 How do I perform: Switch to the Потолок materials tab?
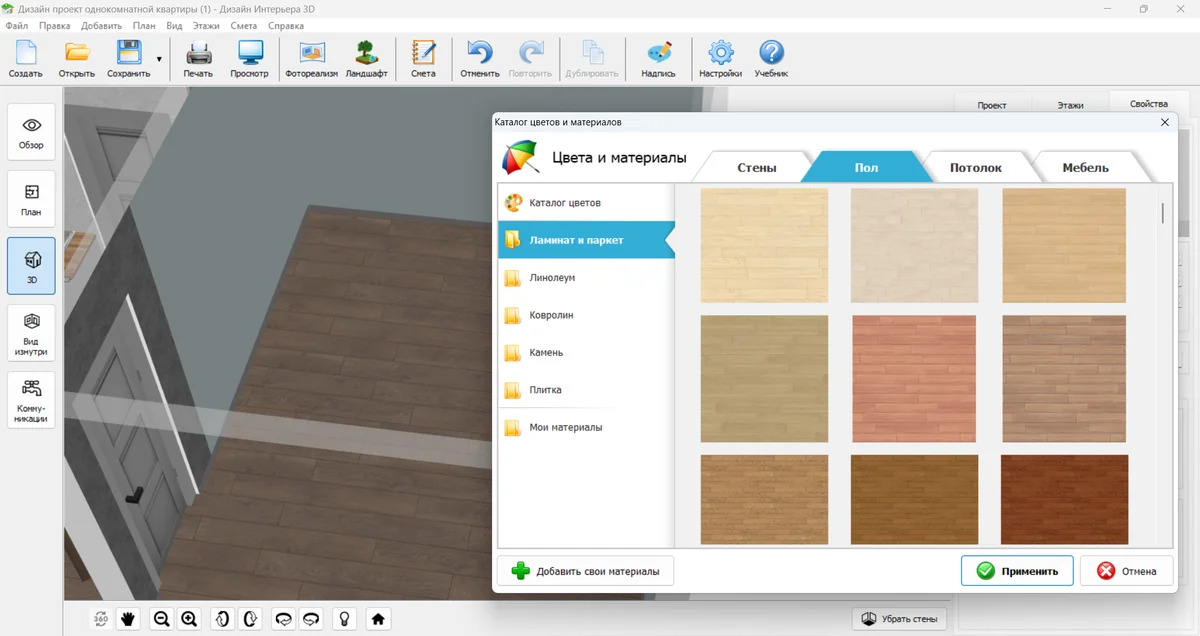975,167
